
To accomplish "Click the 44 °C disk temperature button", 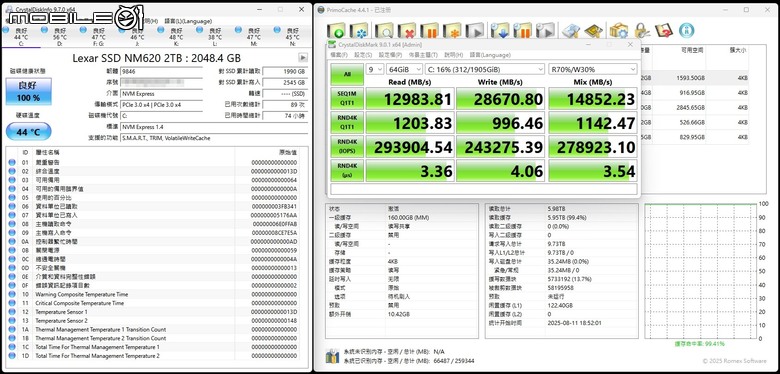I will pos(29,132).
